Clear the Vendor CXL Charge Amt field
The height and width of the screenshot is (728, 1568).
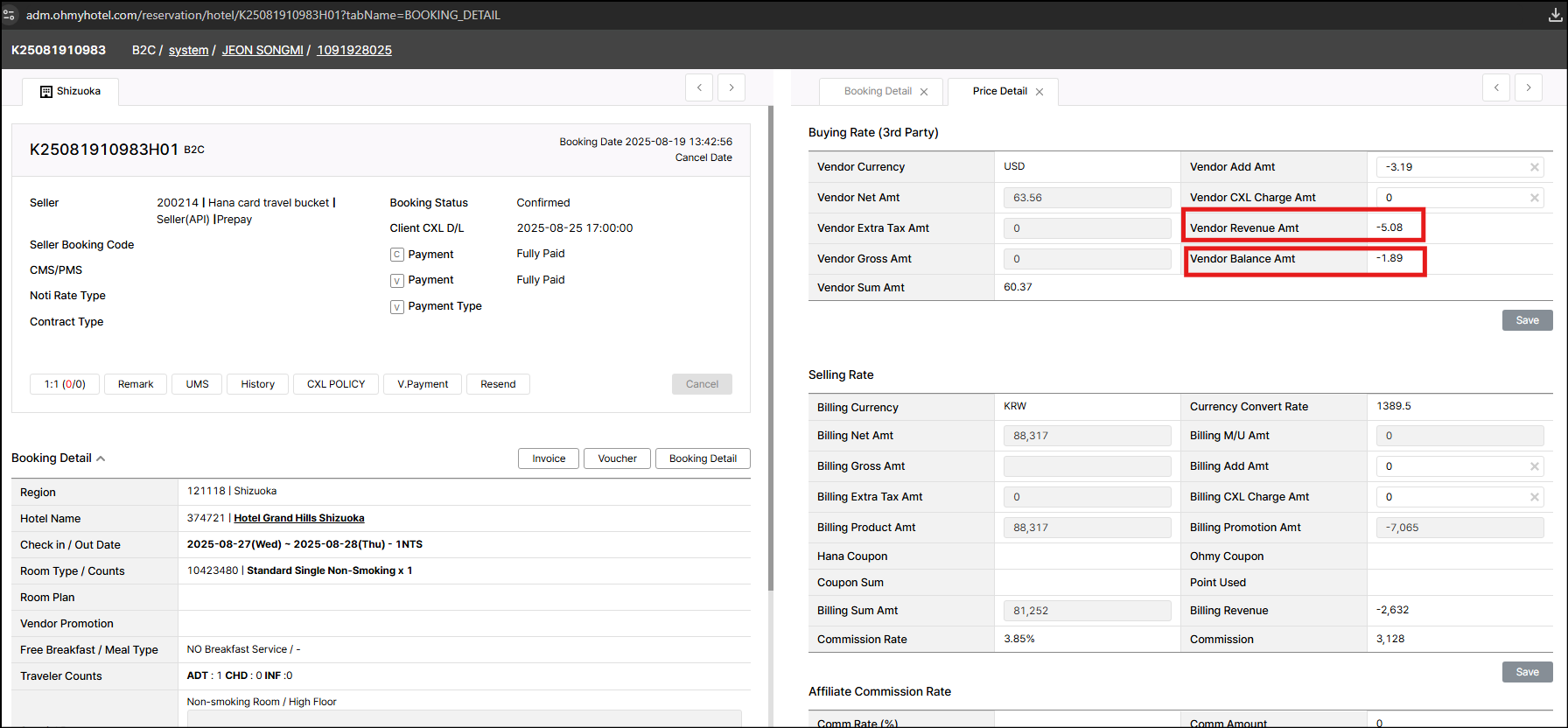pyautogui.click(x=1534, y=198)
